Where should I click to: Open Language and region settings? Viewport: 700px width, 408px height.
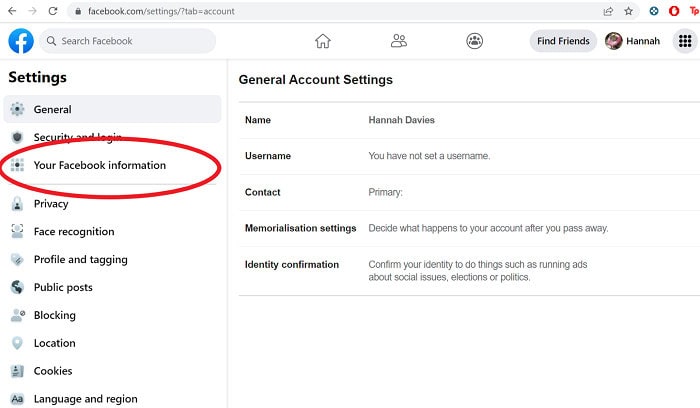click(x=112, y=398)
